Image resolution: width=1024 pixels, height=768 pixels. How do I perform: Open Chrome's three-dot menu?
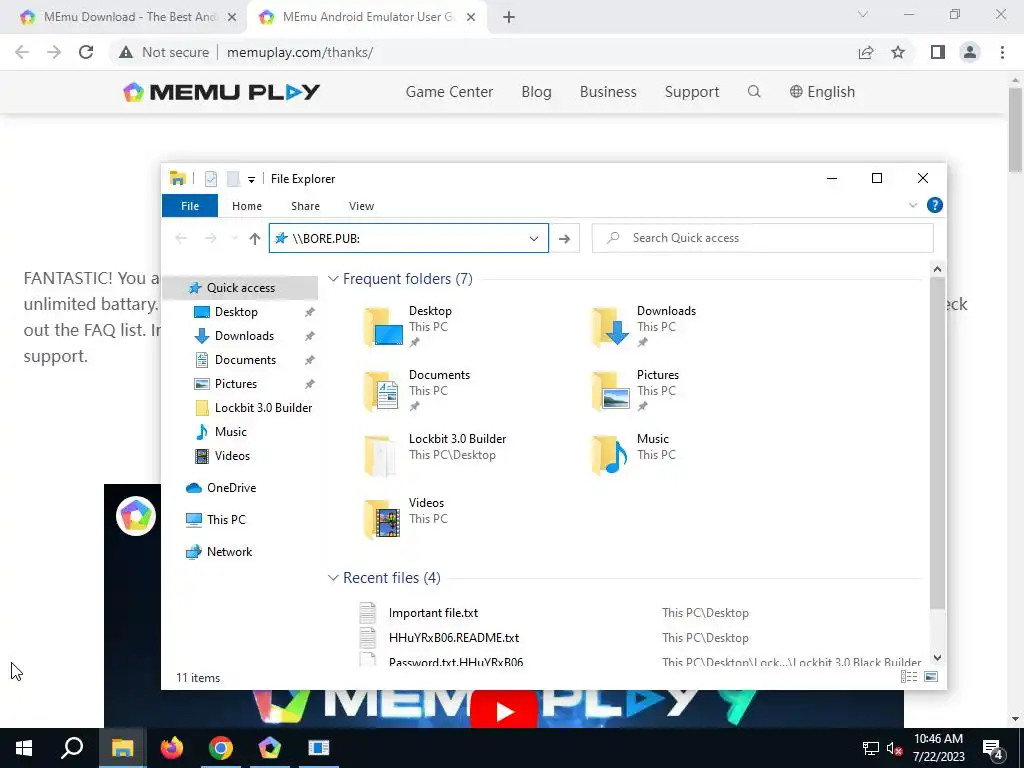[1002, 52]
